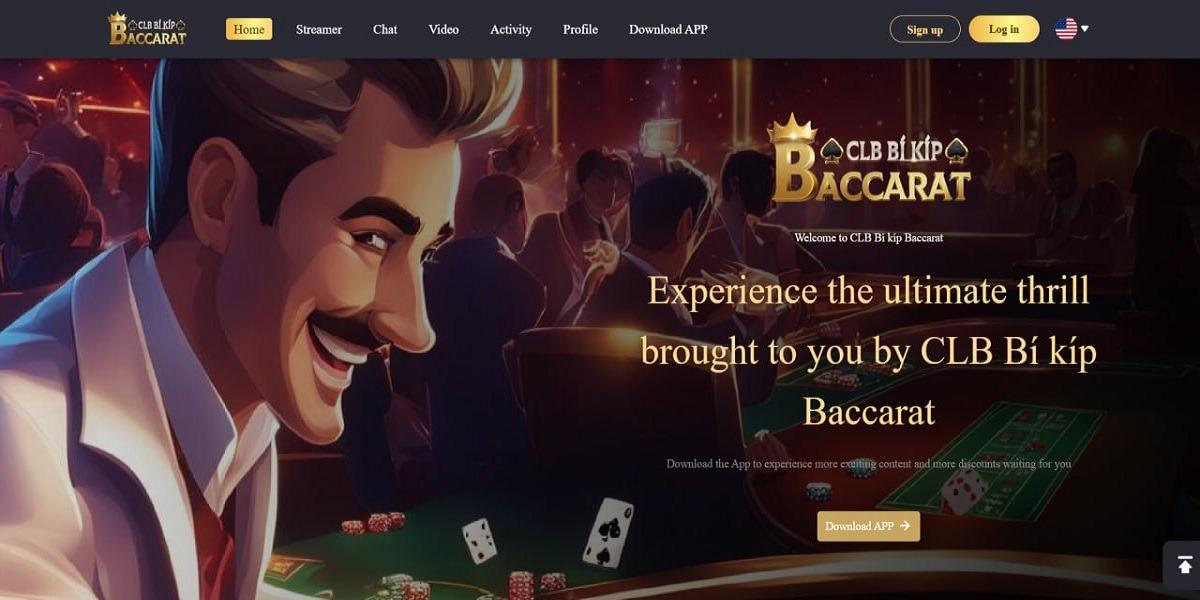Open the Home menu item
Image resolution: width=1200 pixels, height=600 pixels.
coord(249,29)
